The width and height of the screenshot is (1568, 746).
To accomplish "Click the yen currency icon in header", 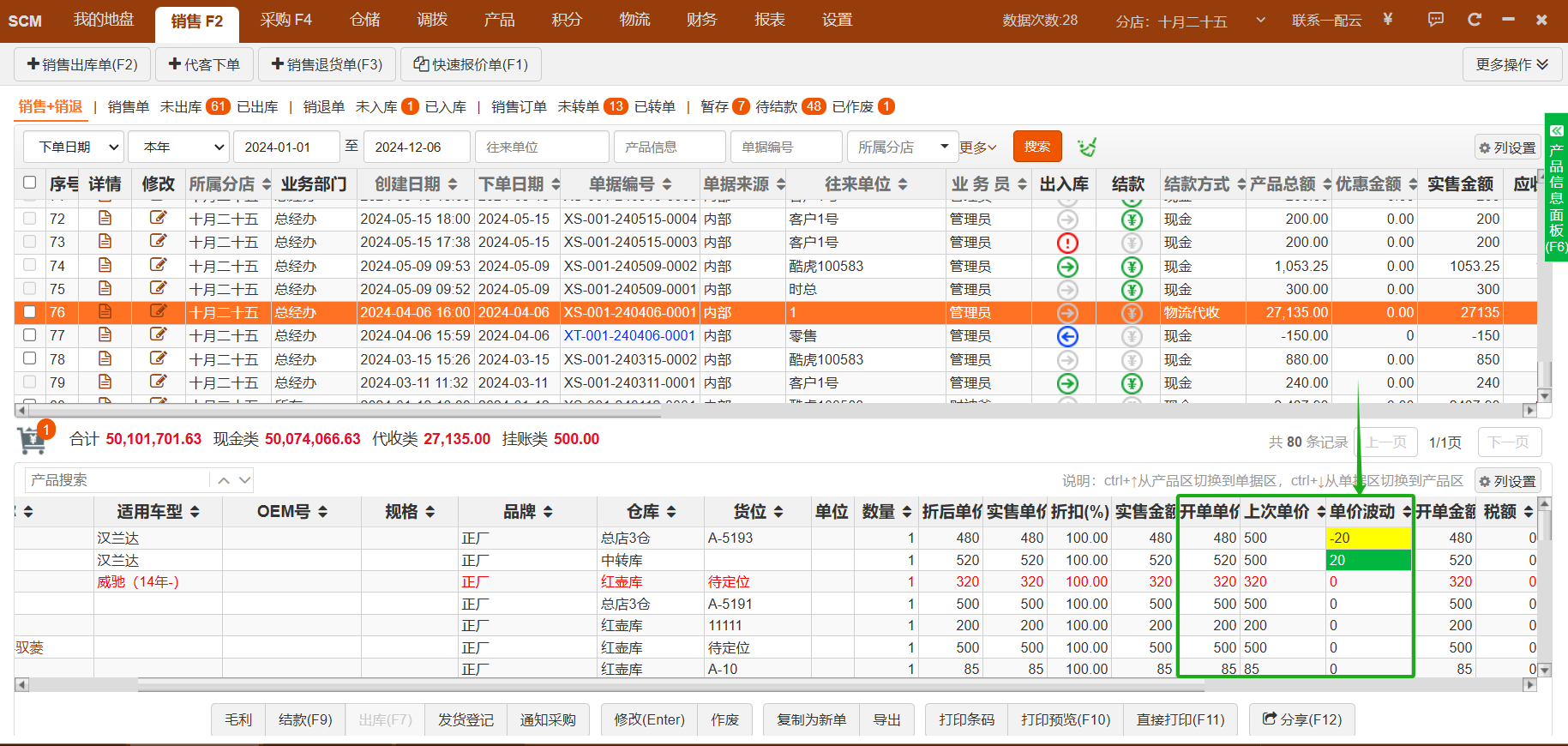I will [1388, 20].
